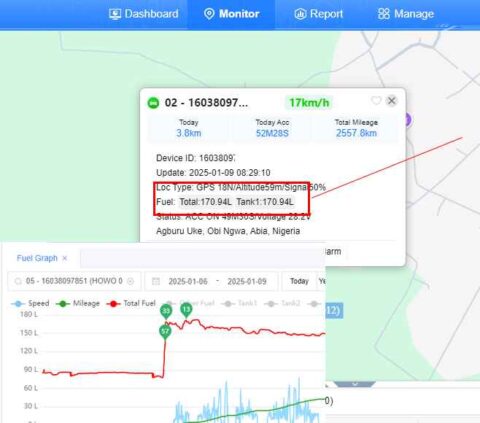Screen dimensions: 480x423
Task: Close the vehicle info popup
Action: pyautogui.click(x=392, y=101)
